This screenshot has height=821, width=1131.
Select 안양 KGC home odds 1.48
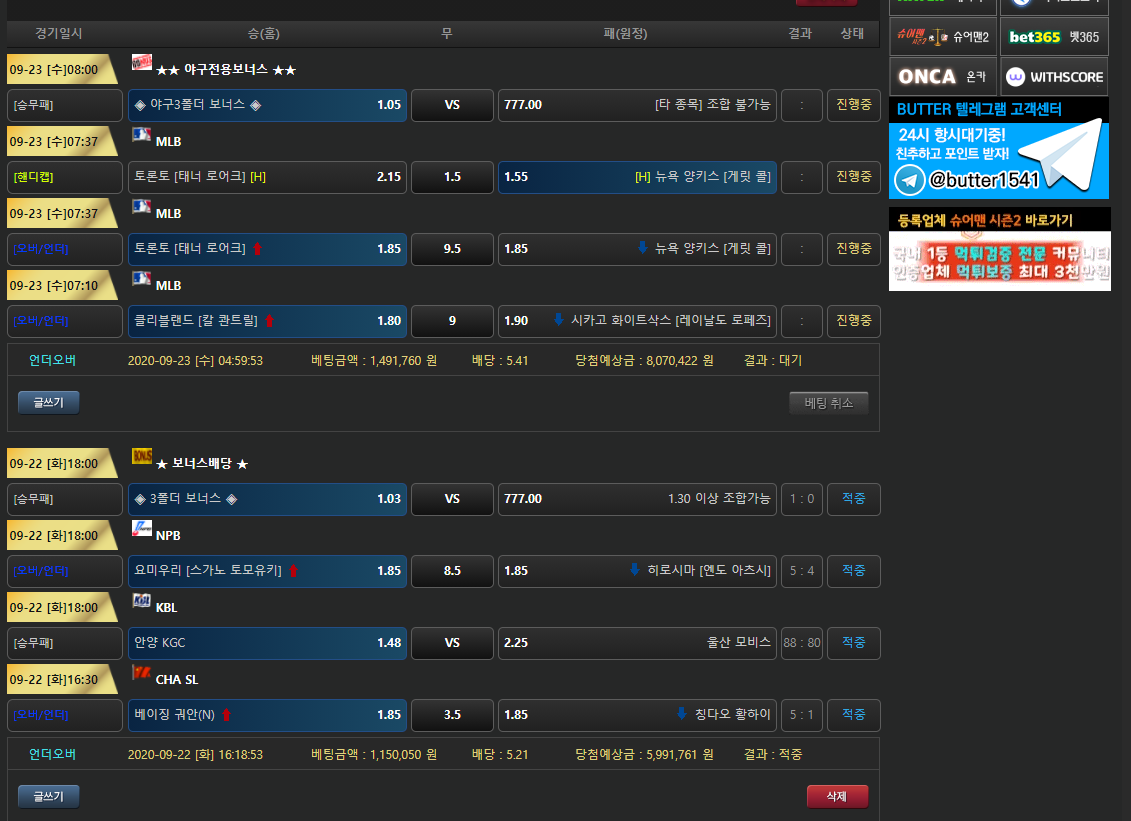(267, 643)
